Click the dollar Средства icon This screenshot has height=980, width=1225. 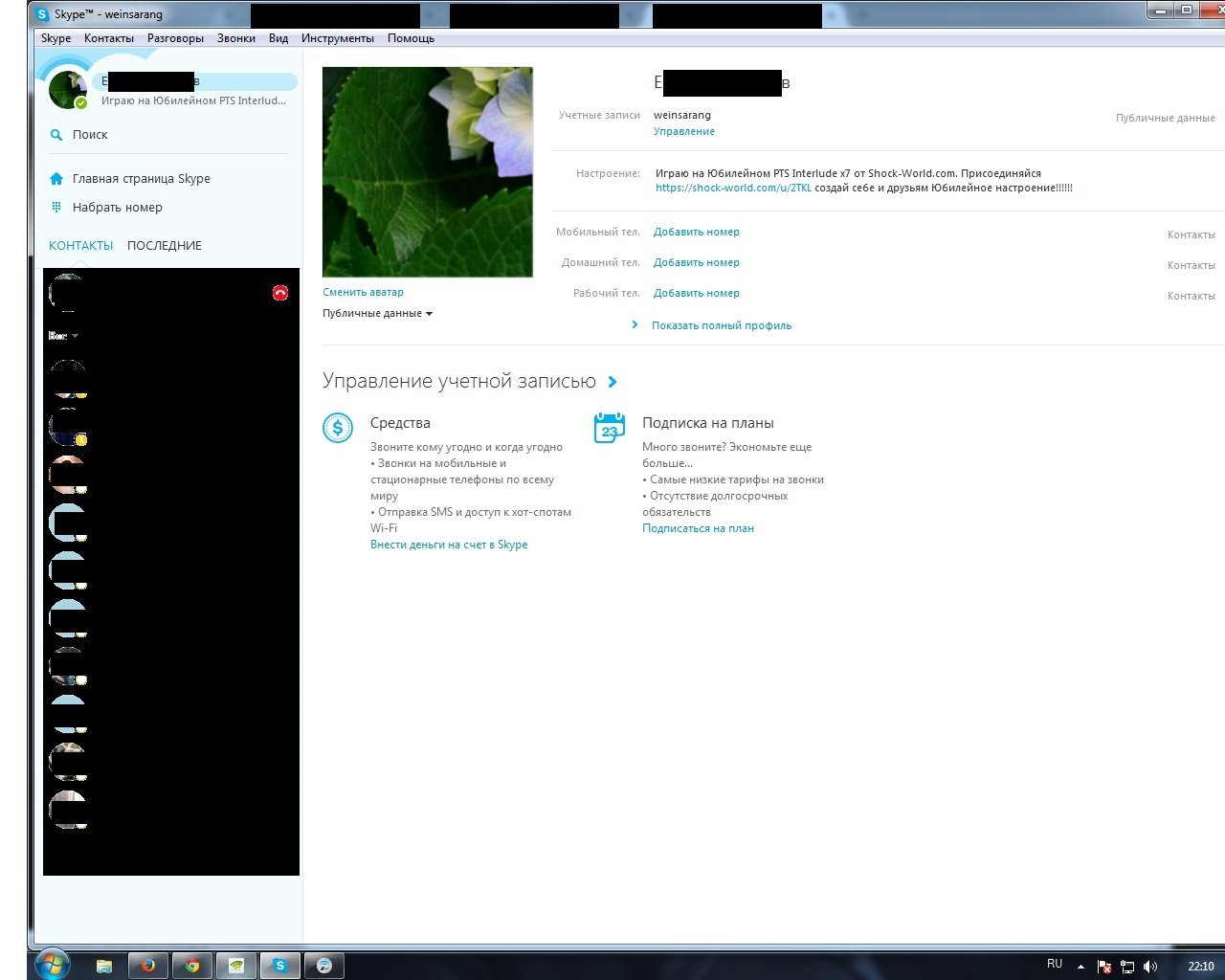click(338, 428)
